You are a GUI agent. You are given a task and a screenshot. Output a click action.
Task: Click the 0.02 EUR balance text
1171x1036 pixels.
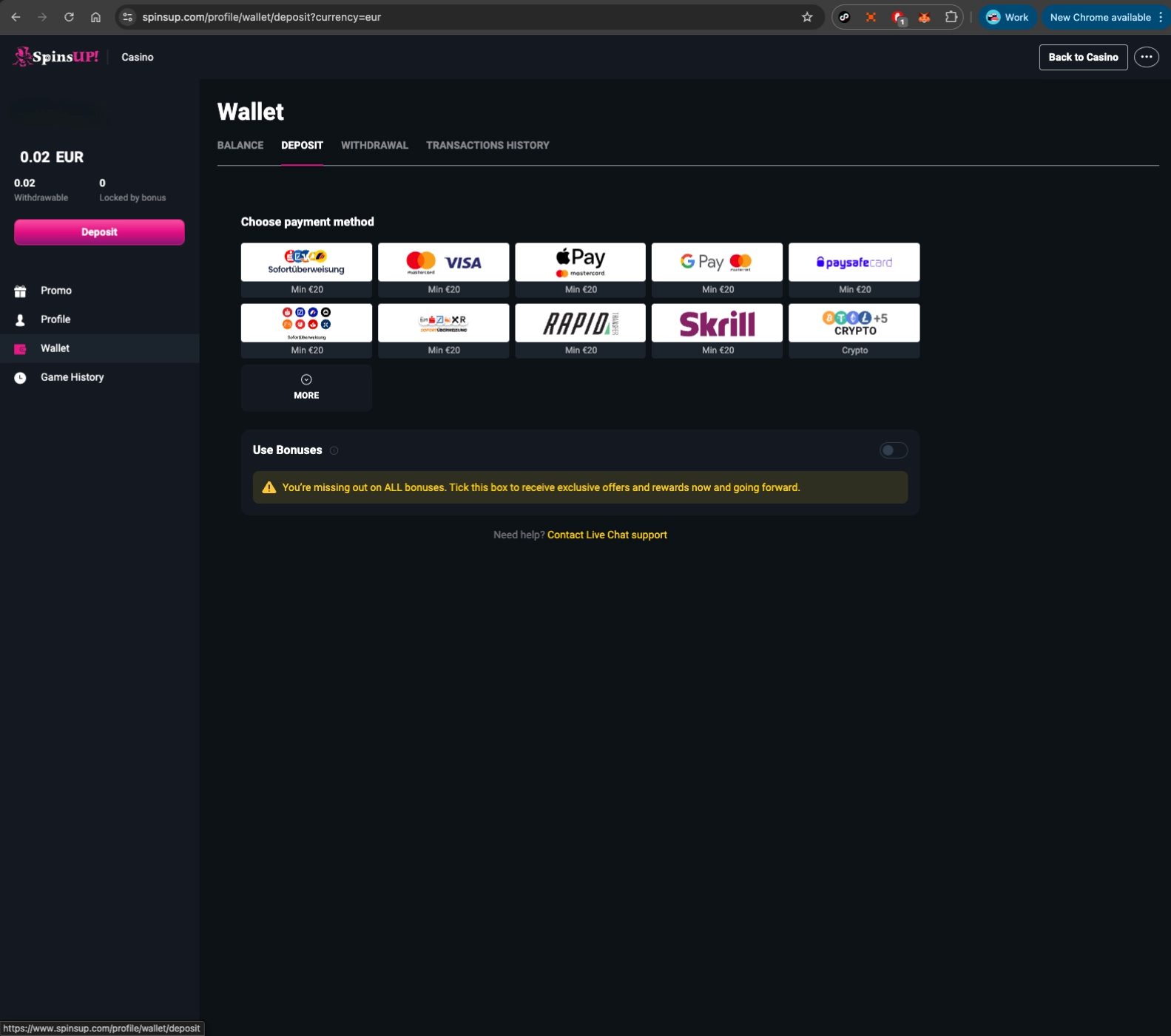52,157
